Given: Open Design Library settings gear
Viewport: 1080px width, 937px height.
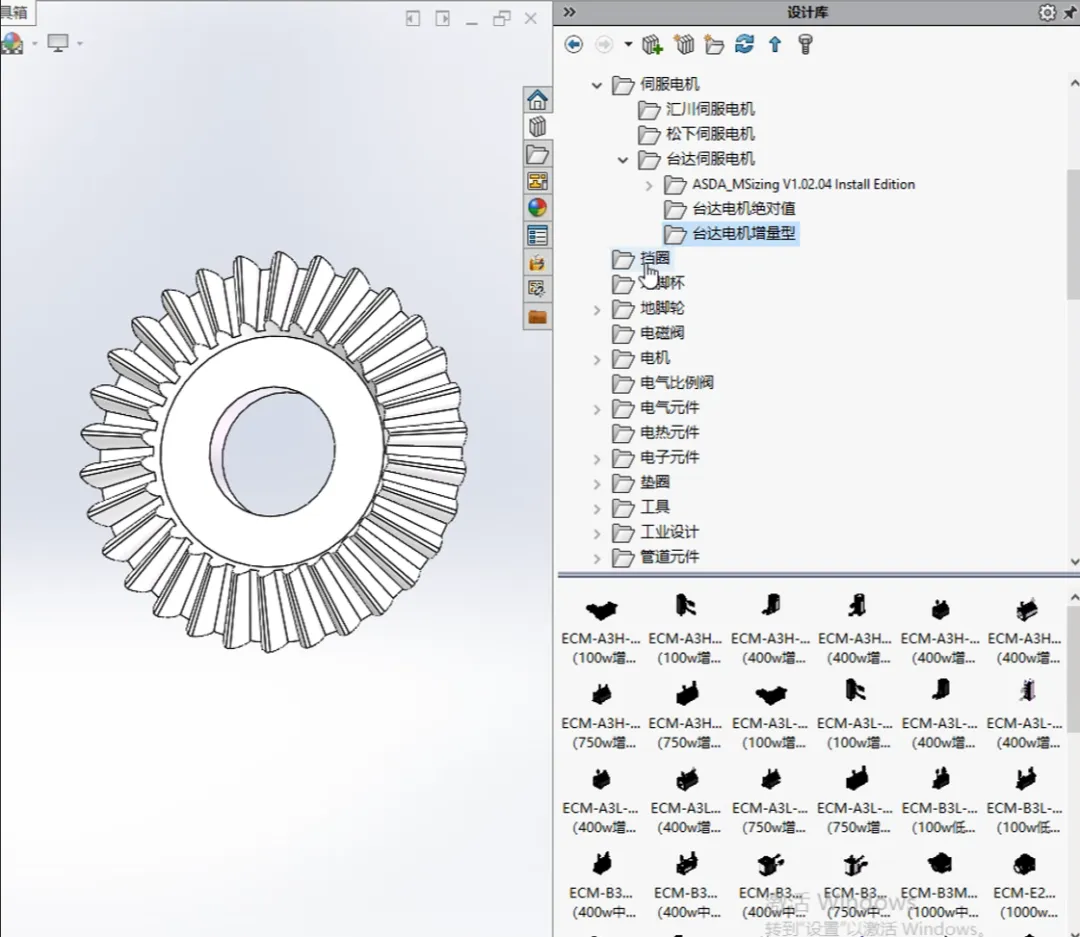Looking at the screenshot, I should coord(1047,12).
